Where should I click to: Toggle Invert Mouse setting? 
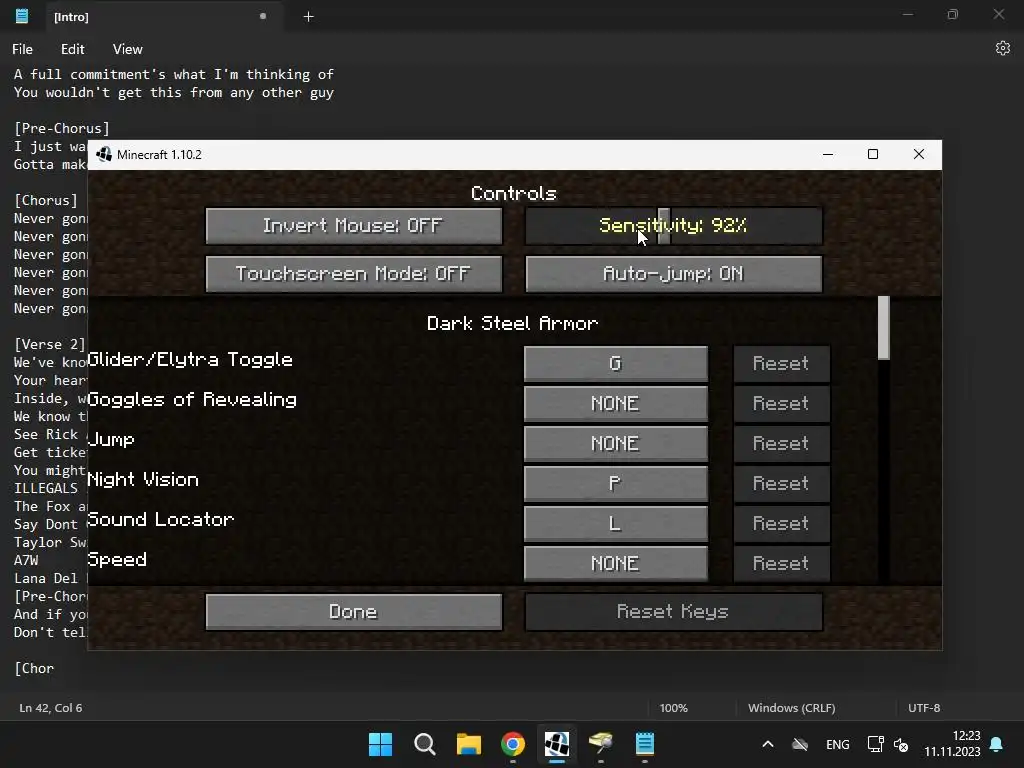[354, 226]
